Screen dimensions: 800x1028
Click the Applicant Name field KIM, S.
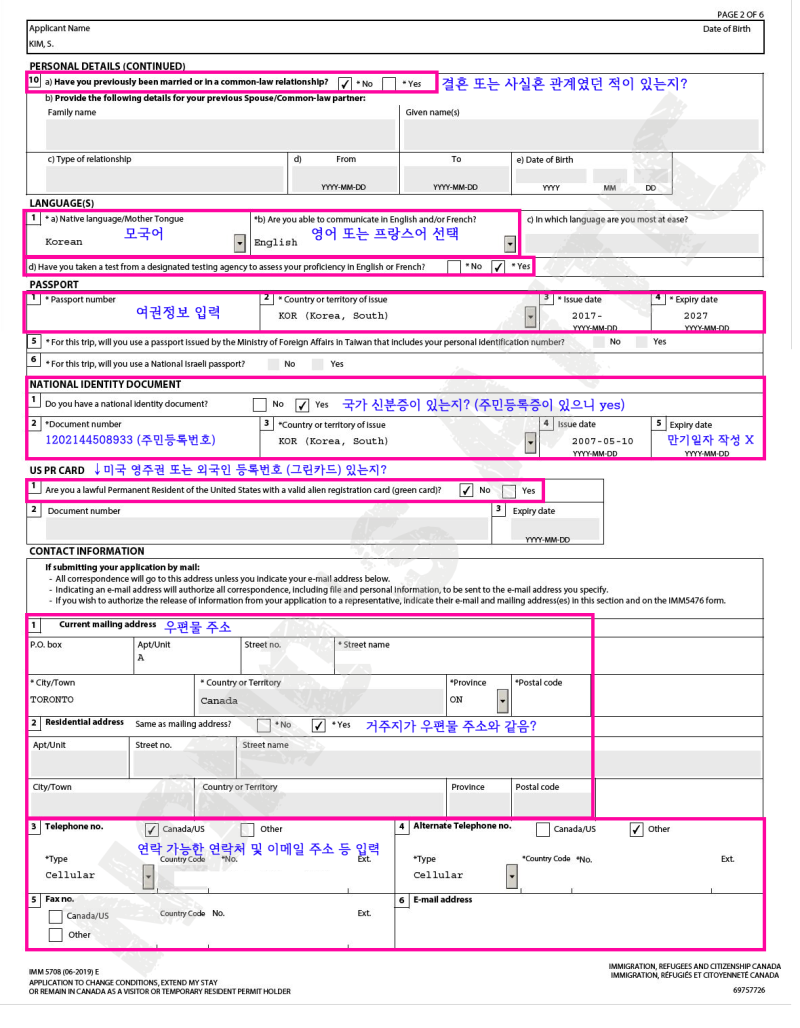tap(41, 44)
